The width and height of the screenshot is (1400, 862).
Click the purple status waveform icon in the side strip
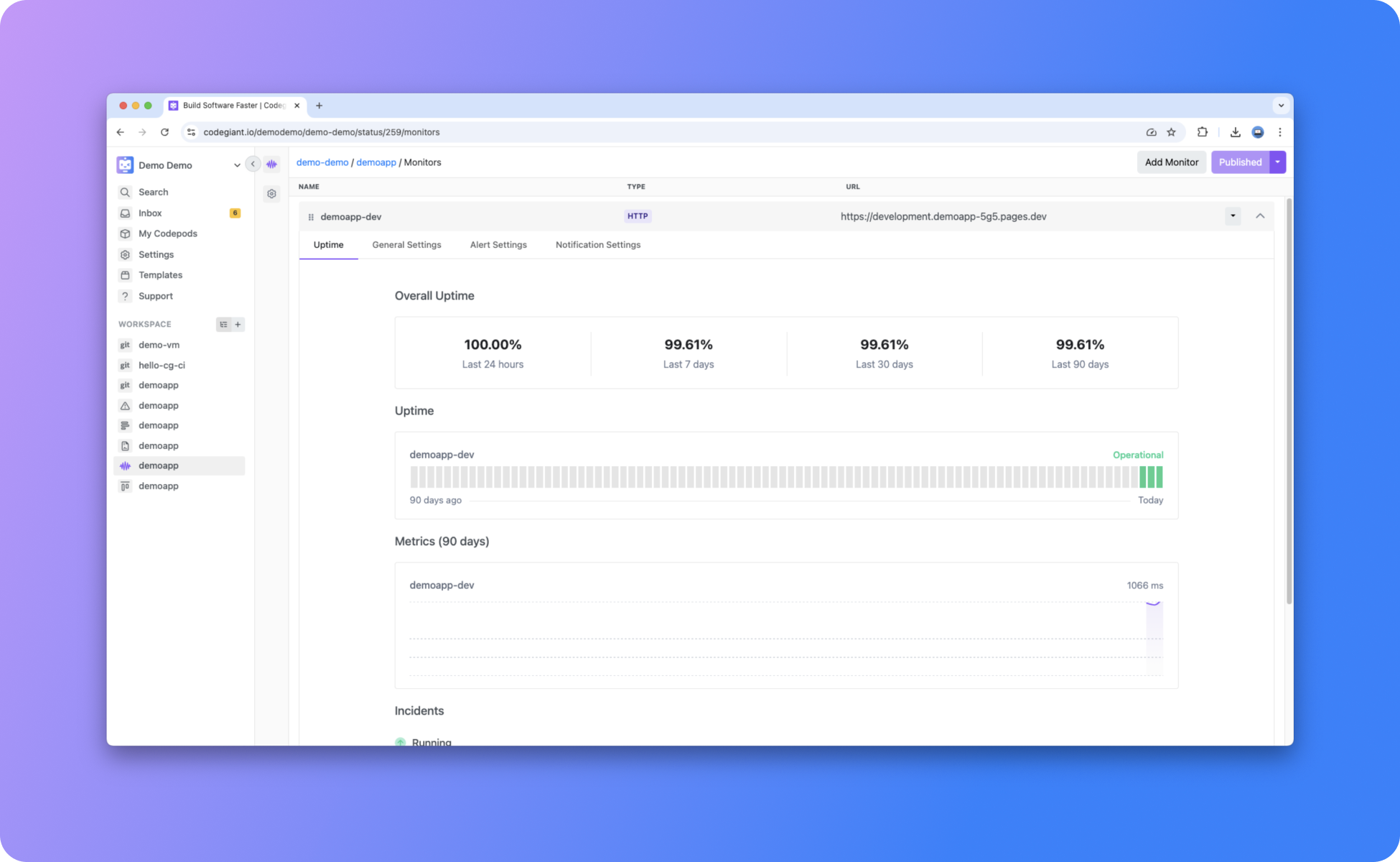point(271,164)
